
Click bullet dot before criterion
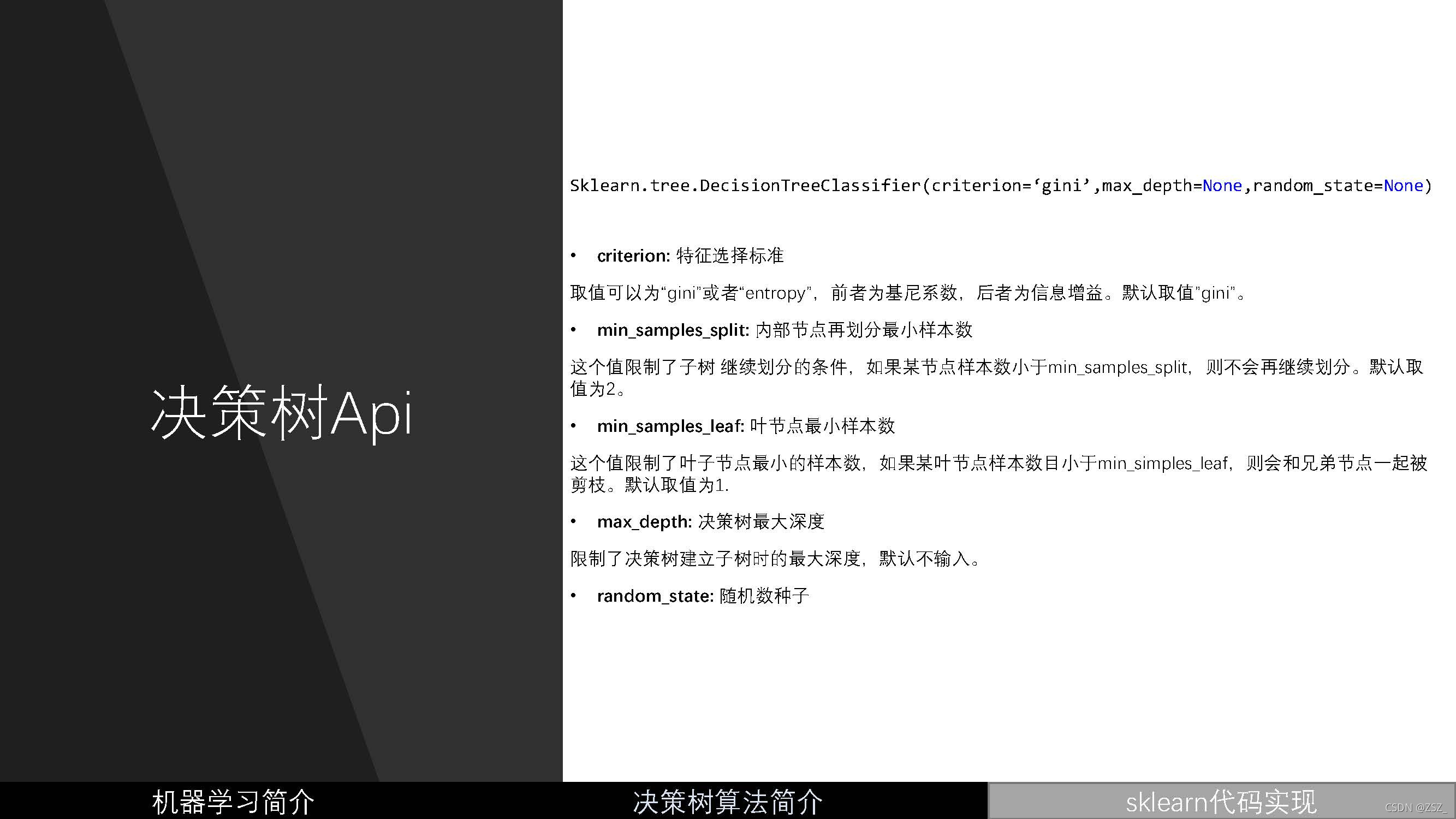point(573,256)
